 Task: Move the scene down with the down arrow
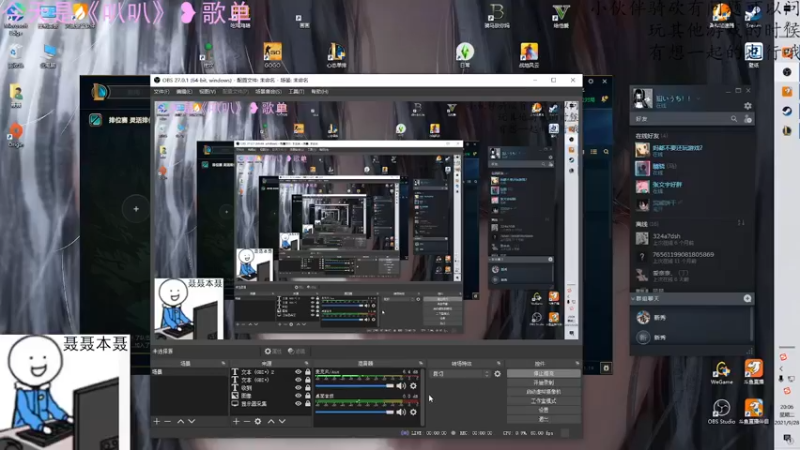pyautogui.click(x=192, y=421)
